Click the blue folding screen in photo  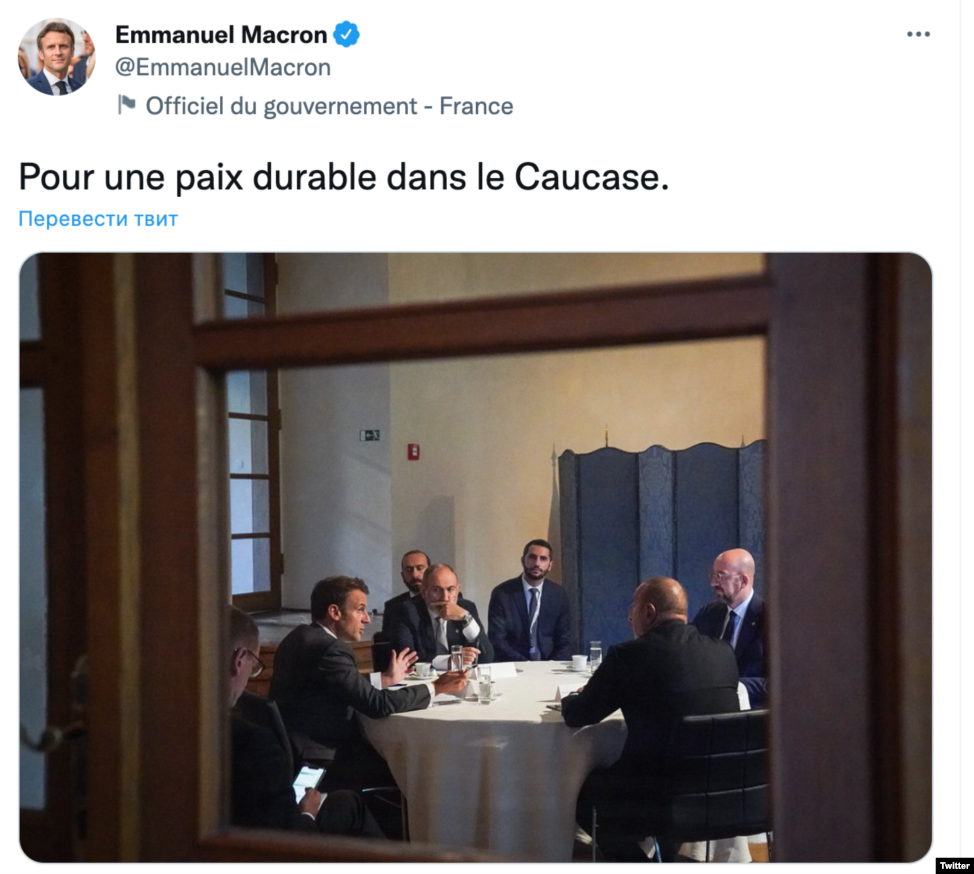point(662,534)
